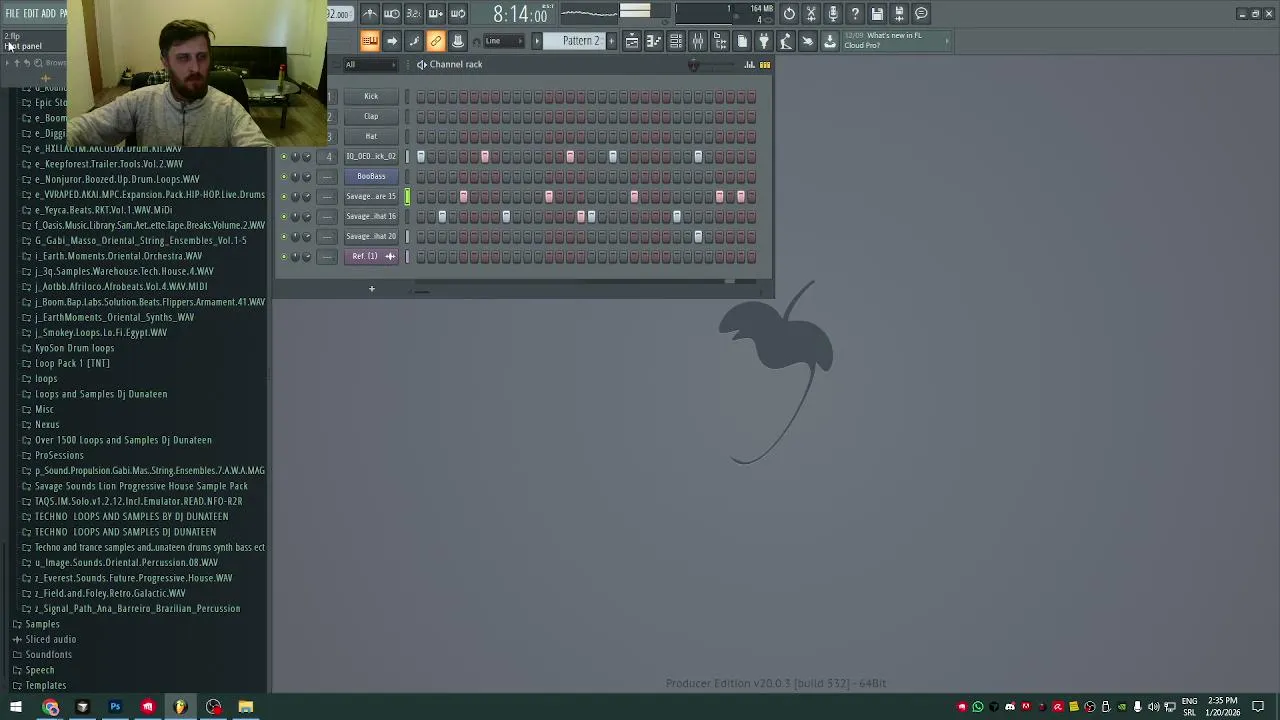This screenshot has height=720, width=1280.
Task: Select the Clap channel button
Action: pos(371,117)
